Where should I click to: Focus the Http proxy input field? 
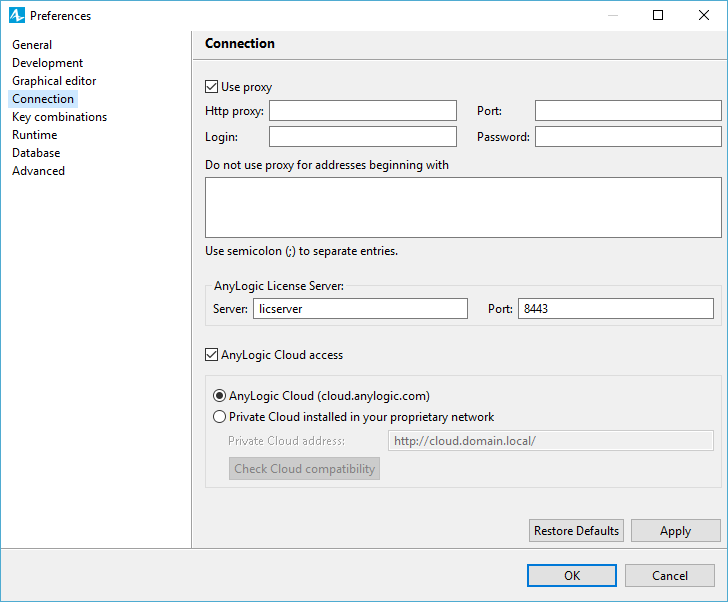click(x=363, y=110)
